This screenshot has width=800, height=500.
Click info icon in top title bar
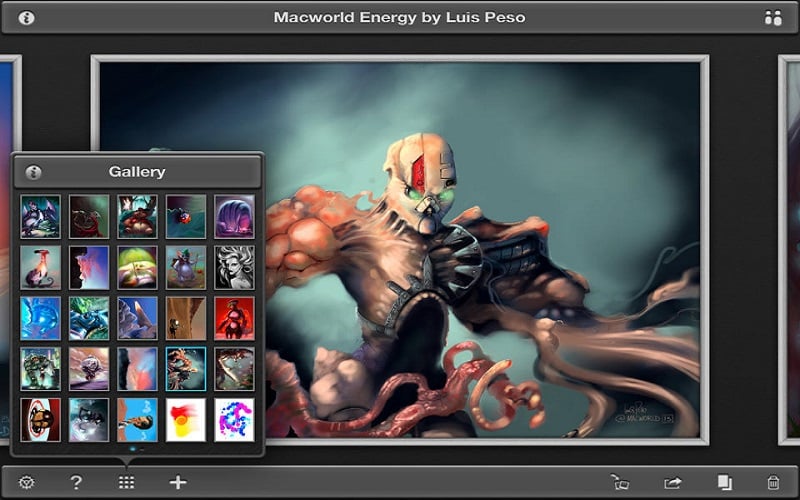coord(27,17)
